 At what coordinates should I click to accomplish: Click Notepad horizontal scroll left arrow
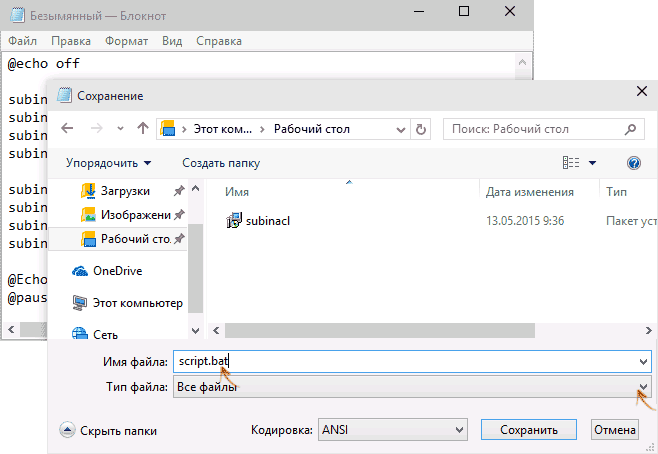coord(11,329)
